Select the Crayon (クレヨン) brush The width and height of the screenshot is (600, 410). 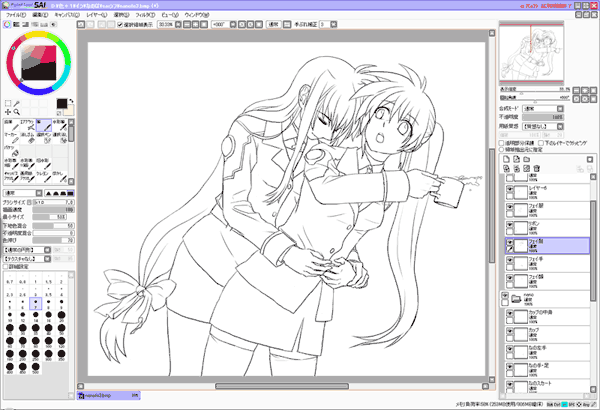[x=43, y=177]
